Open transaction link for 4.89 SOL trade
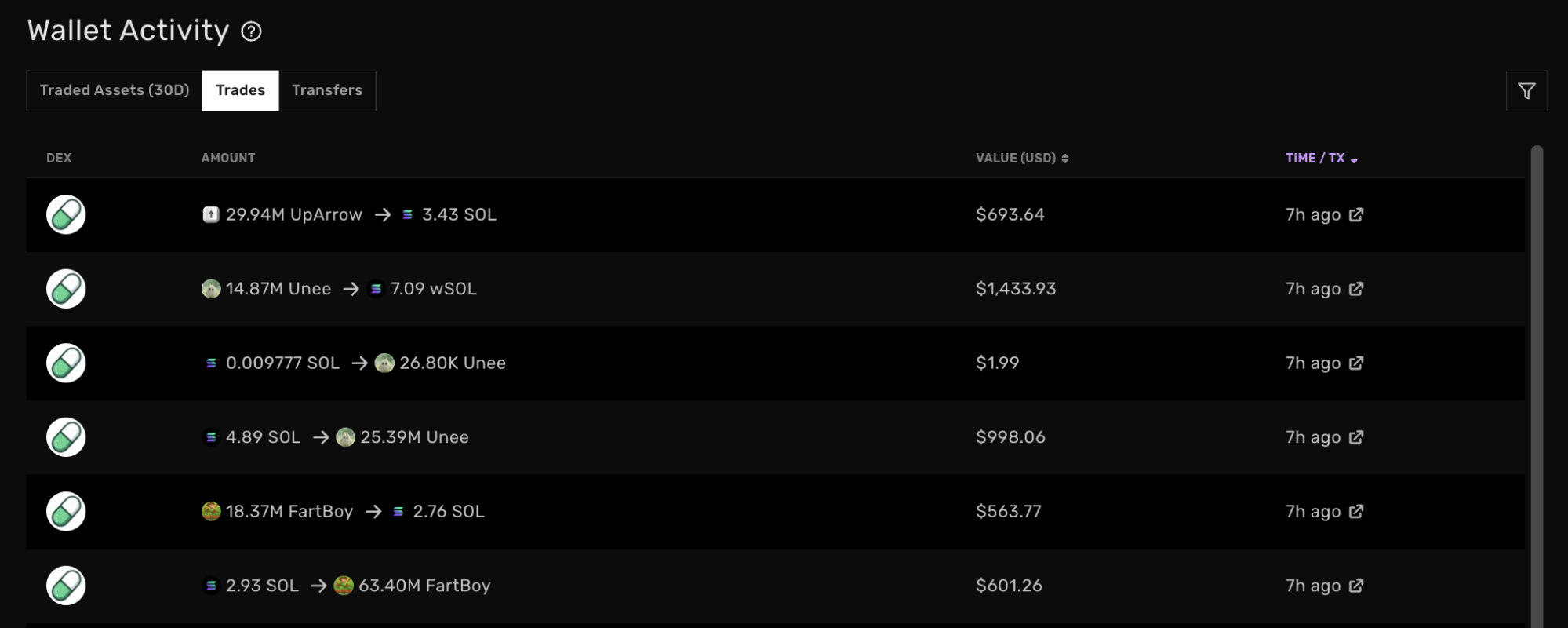1568x628 pixels. (x=1355, y=437)
